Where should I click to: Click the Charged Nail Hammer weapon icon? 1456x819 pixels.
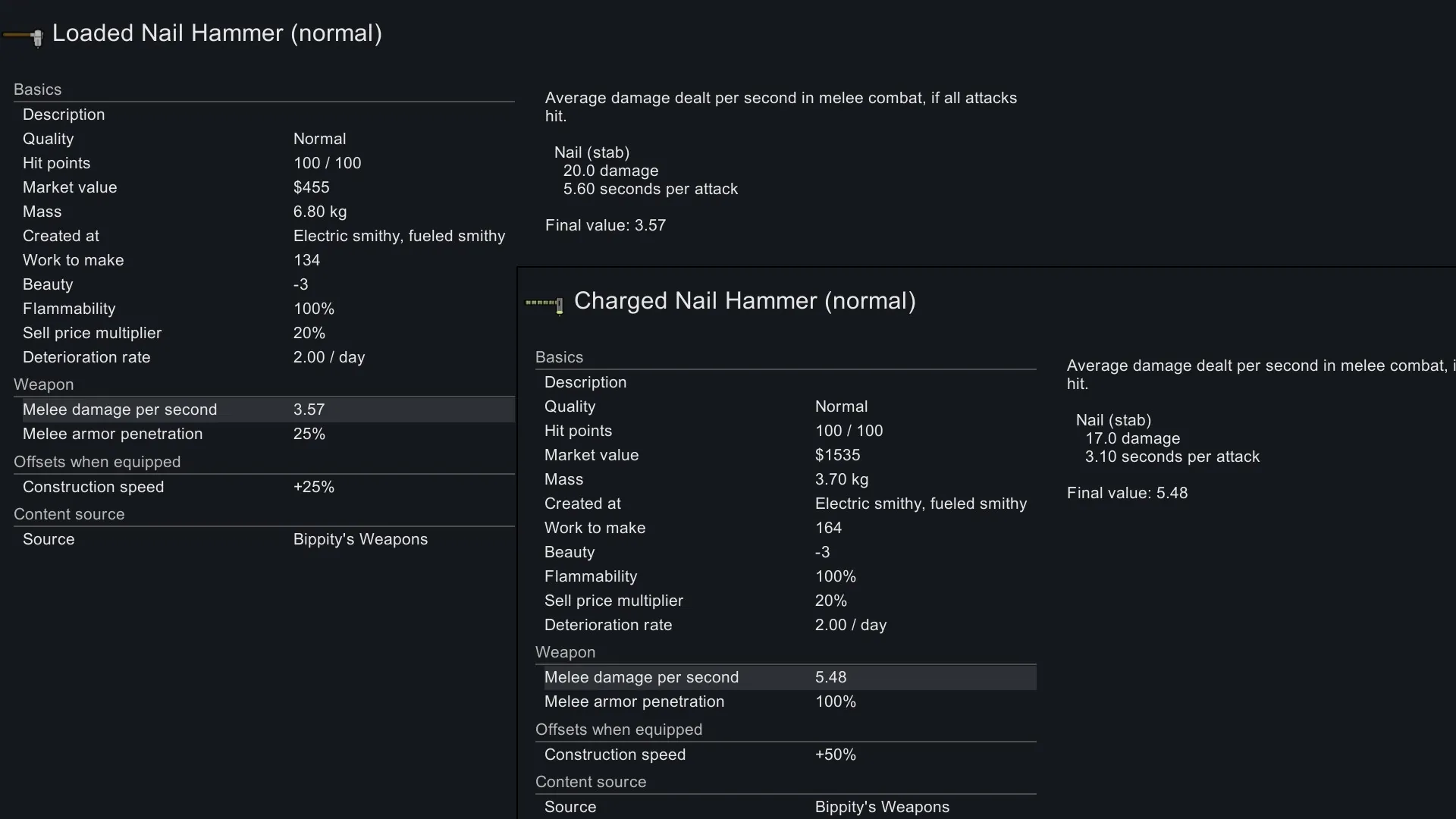(x=544, y=303)
